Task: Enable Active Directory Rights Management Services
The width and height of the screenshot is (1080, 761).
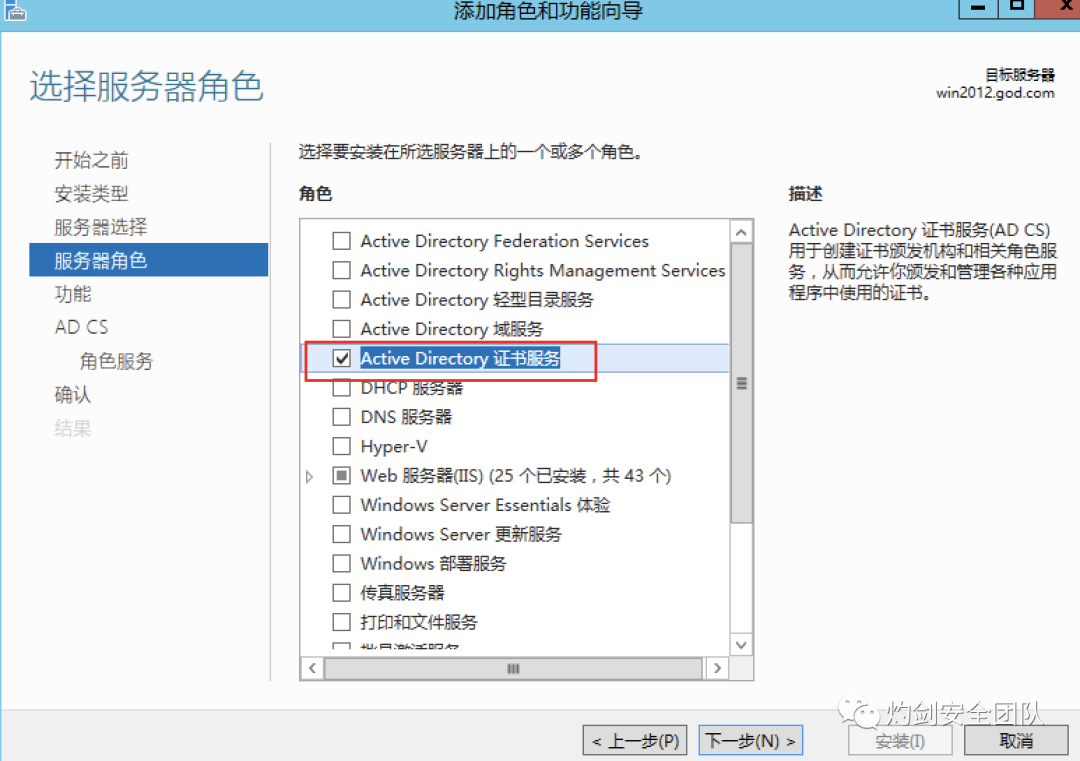Action: 341,270
